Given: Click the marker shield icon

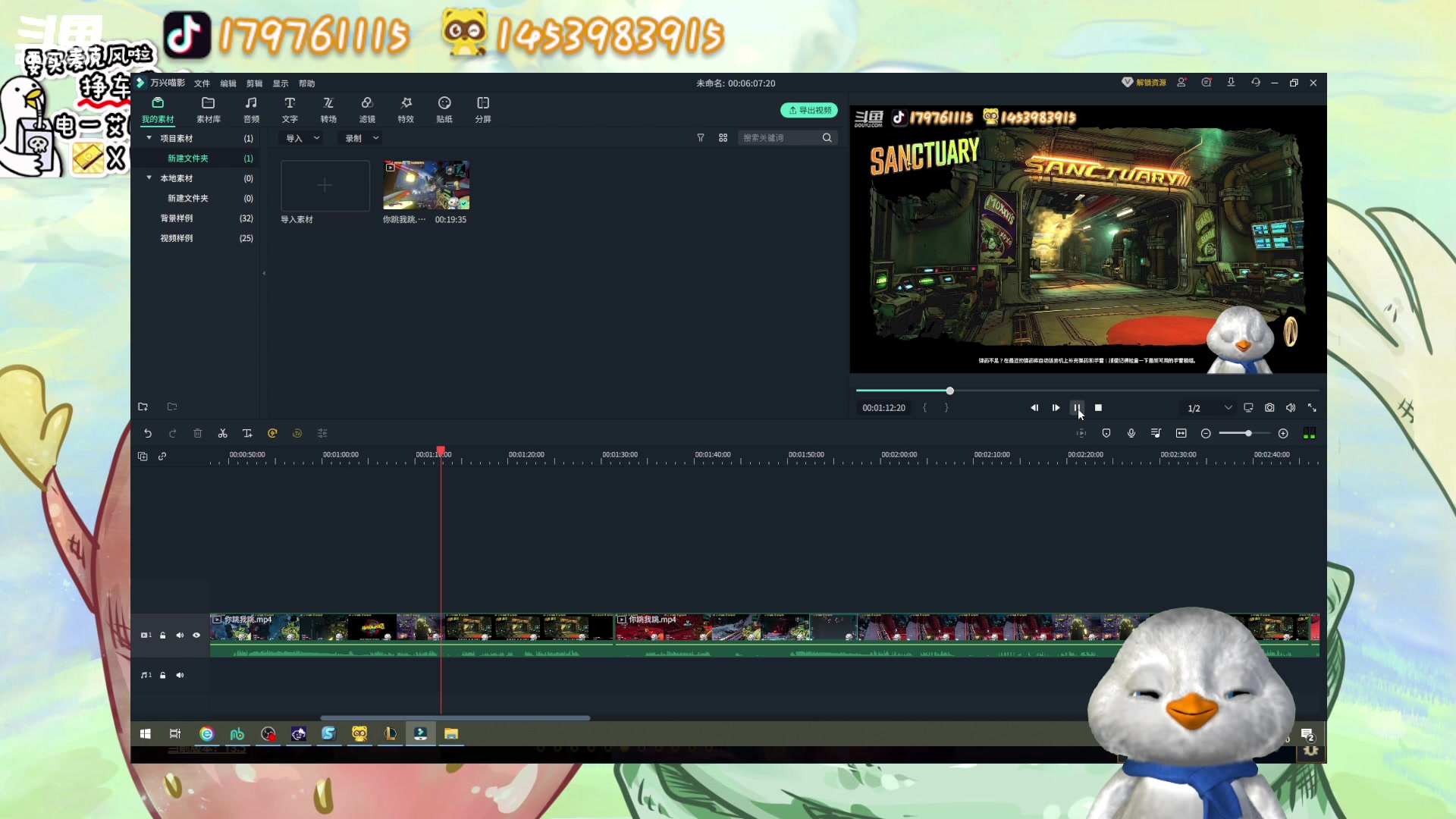Looking at the screenshot, I should (x=1106, y=434).
